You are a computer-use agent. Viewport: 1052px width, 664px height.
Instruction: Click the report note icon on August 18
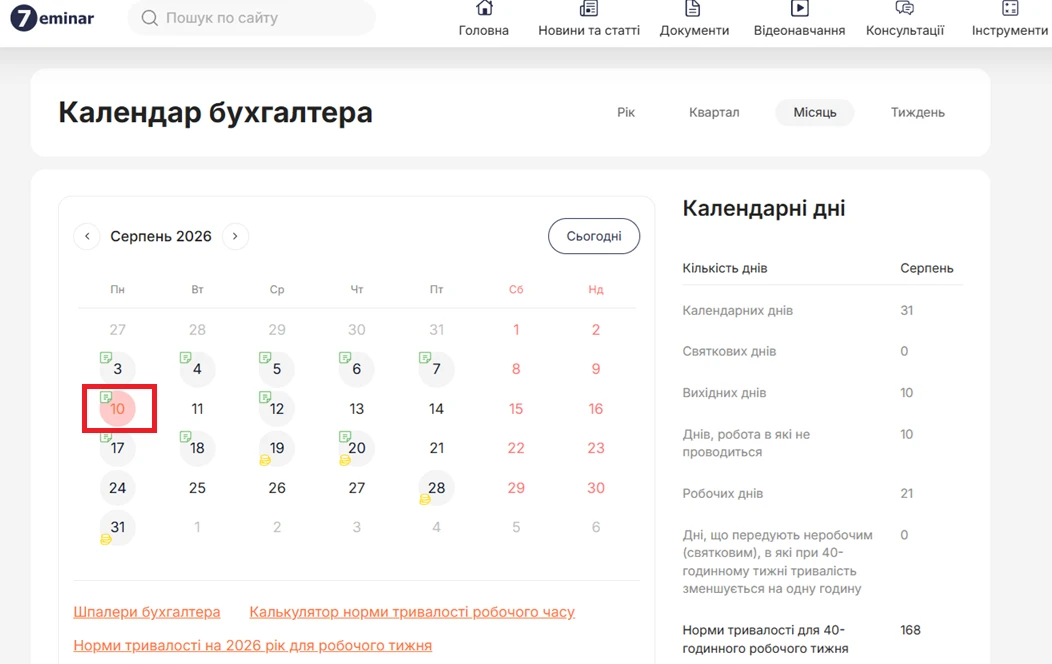coord(185,437)
